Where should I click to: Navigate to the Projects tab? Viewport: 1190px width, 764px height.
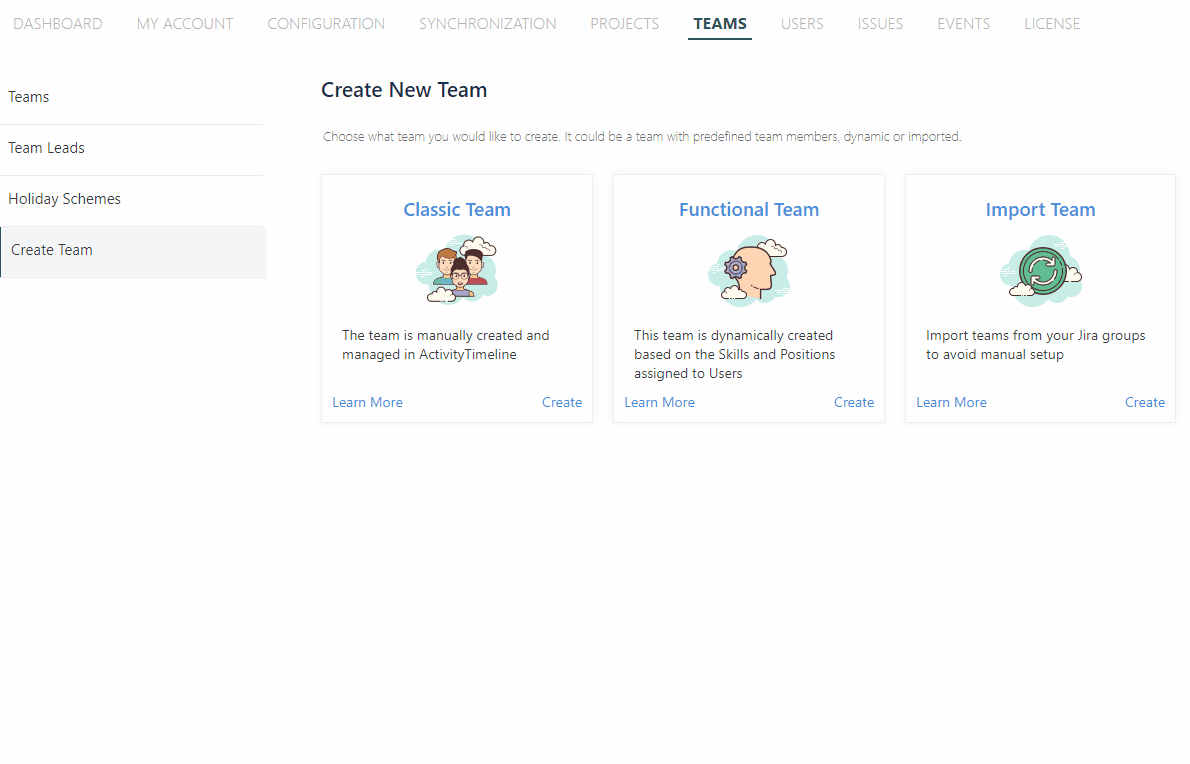(x=625, y=24)
